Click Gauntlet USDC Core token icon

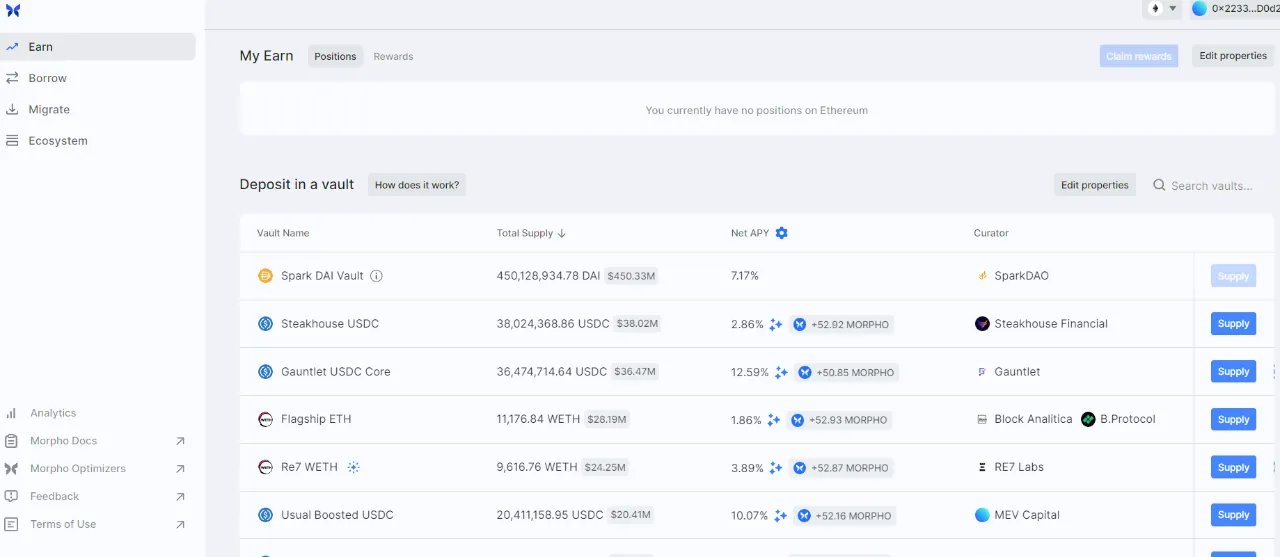pyautogui.click(x=265, y=372)
